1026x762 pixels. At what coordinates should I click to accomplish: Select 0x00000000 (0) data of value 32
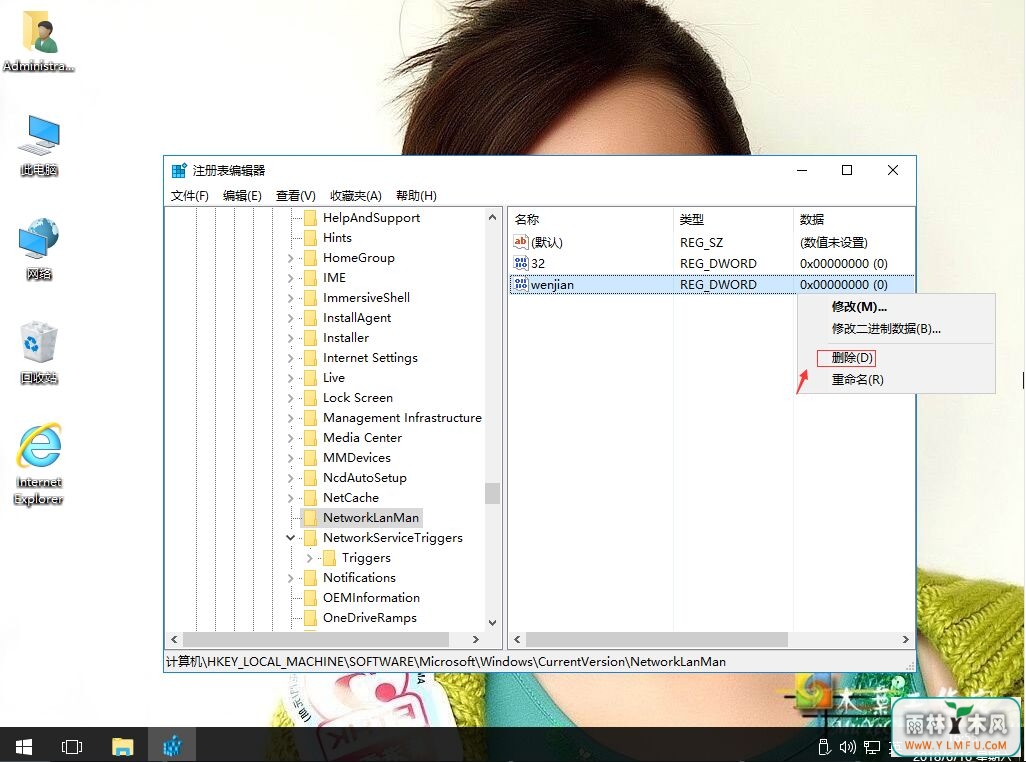pos(843,264)
